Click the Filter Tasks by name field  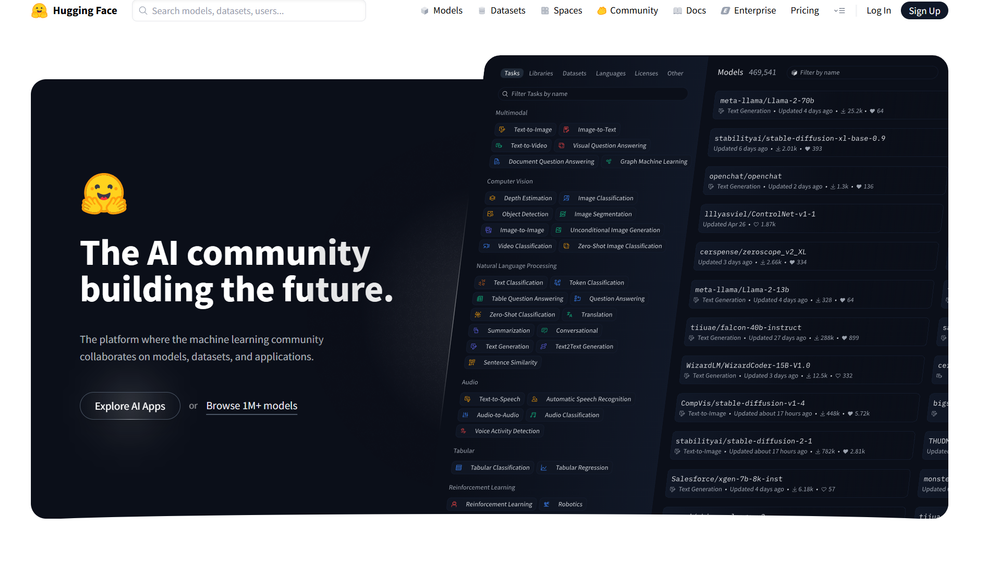(592, 94)
